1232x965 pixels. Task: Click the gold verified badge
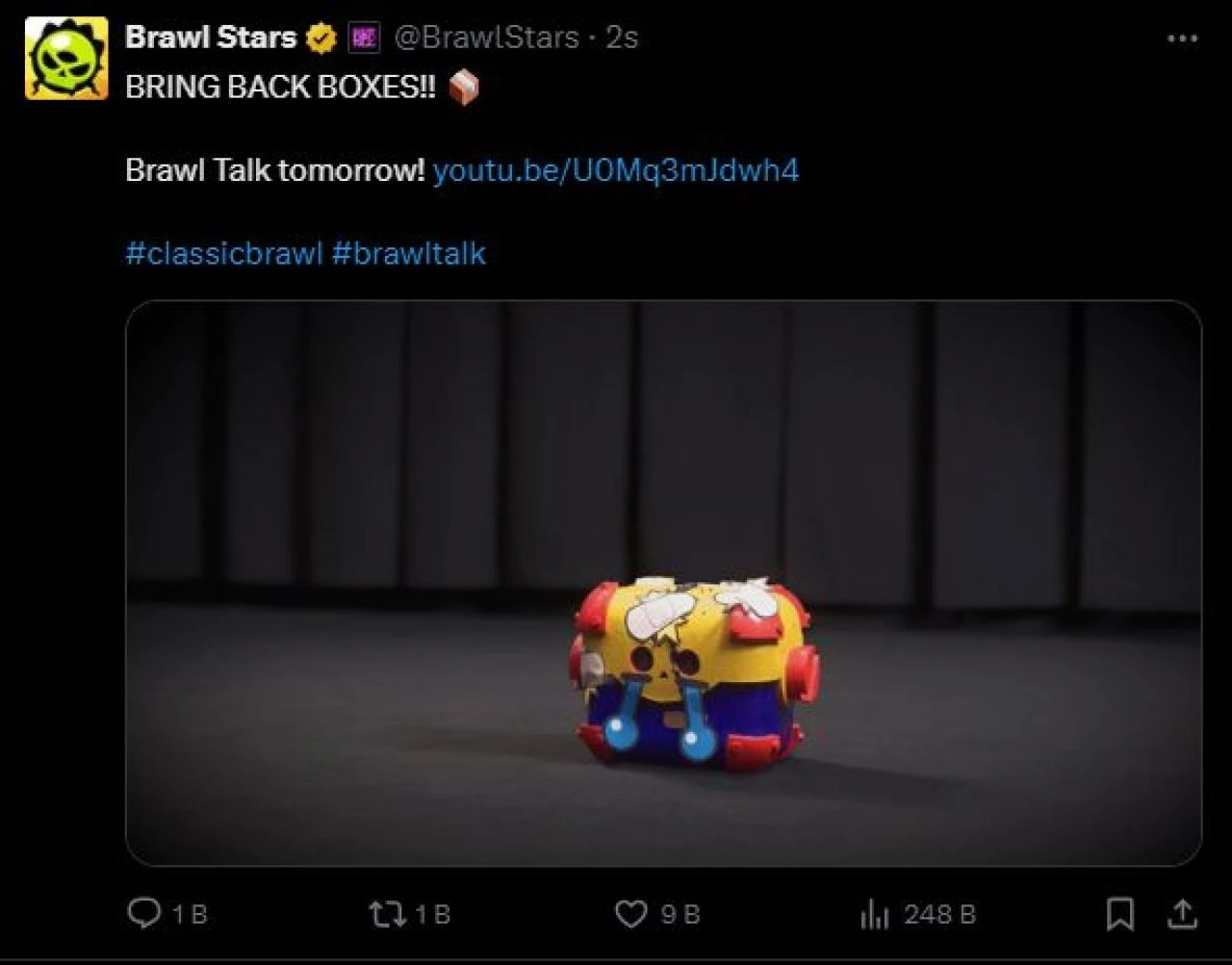[321, 38]
